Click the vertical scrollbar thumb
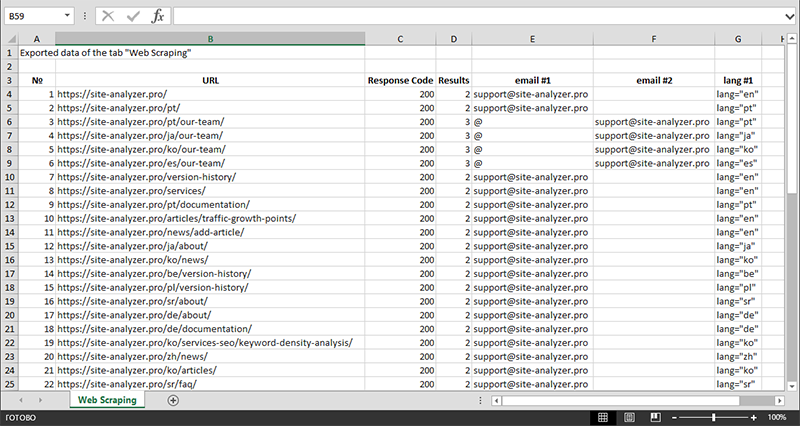 (791, 119)
